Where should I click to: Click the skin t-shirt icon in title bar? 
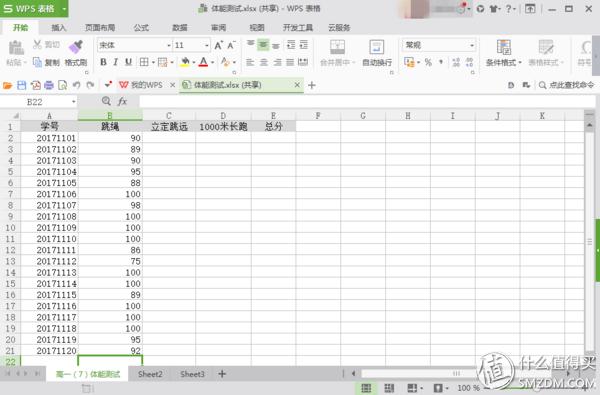coord(494,8)
